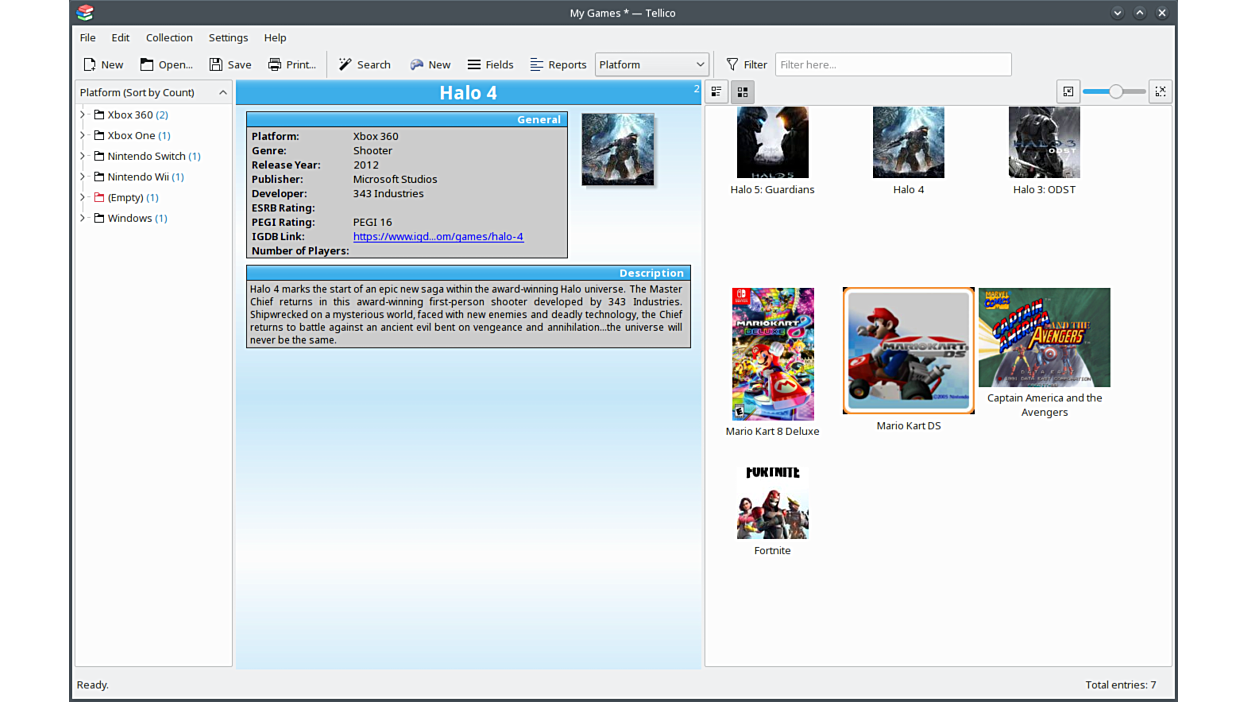Image resolution: width=1248 pixels, height=702 pixels.
Task: Open the collection Fields editor
Action: [x=490, y=65]
